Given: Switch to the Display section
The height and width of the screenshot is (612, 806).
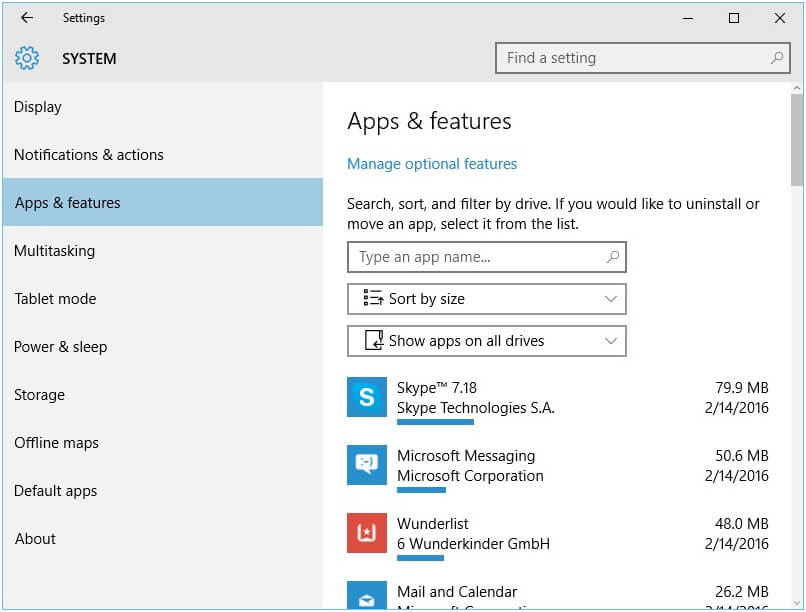Looking at the screenshot, I should (37, 107).
